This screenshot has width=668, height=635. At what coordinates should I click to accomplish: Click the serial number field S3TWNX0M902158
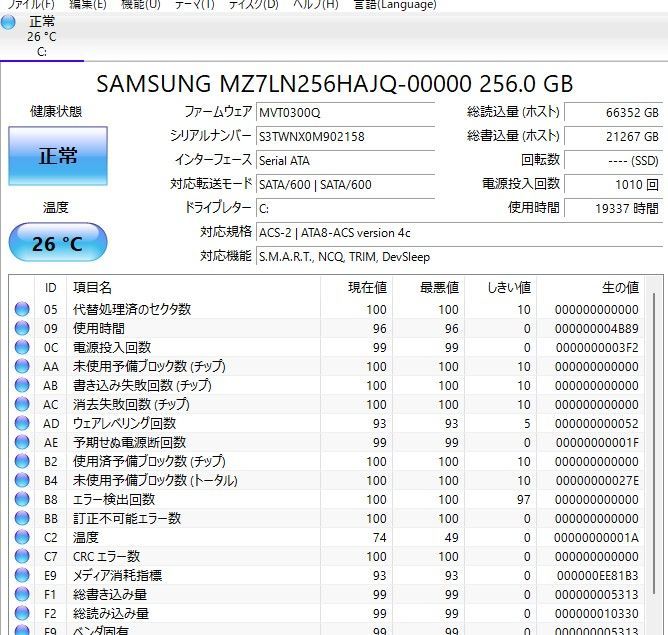[x=345, y=137]
